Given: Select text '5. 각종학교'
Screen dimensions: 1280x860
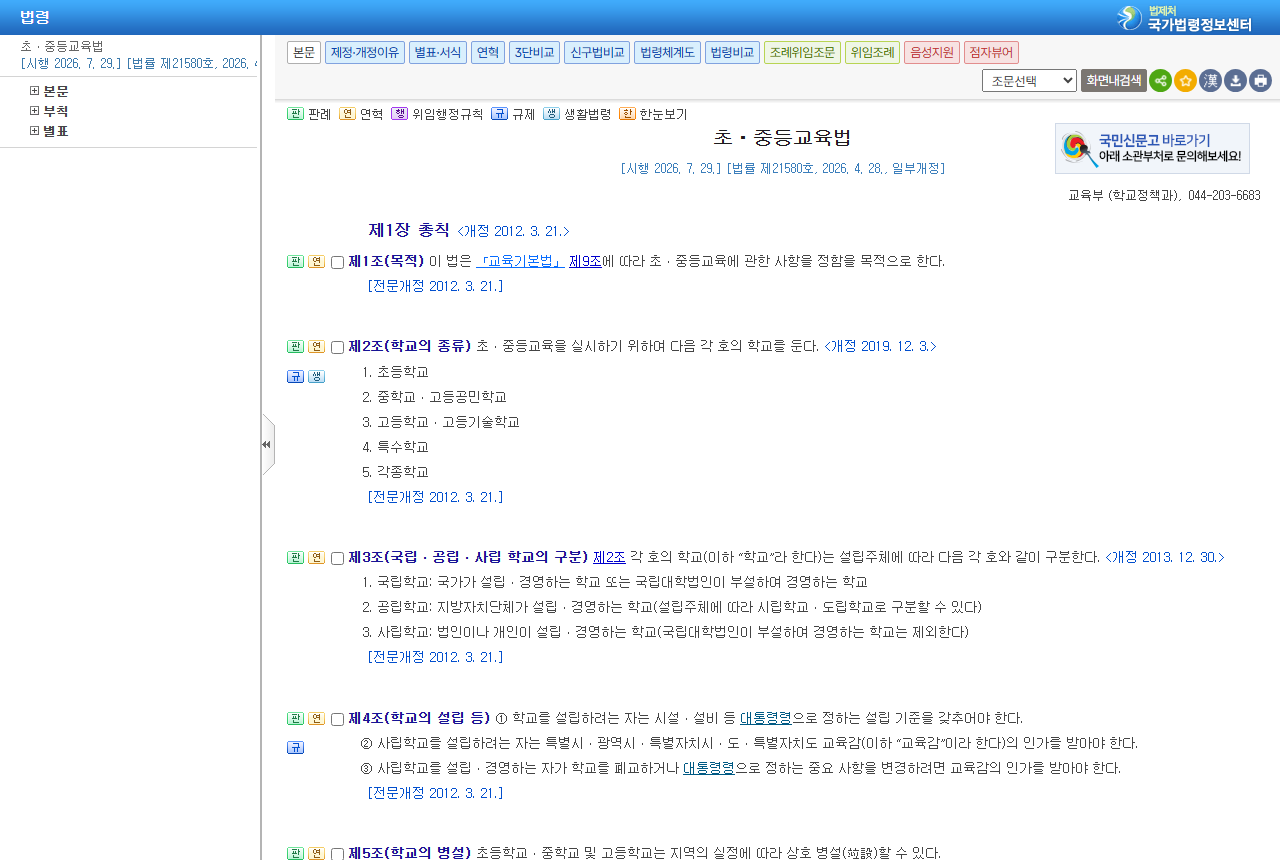Looking at the screenshot, I should [395, 472].
